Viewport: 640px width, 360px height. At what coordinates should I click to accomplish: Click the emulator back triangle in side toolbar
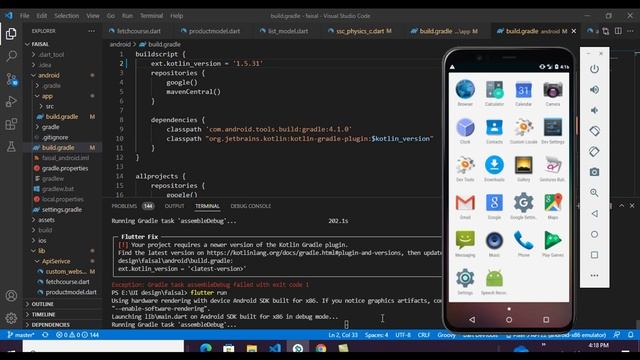click(594, 213)
